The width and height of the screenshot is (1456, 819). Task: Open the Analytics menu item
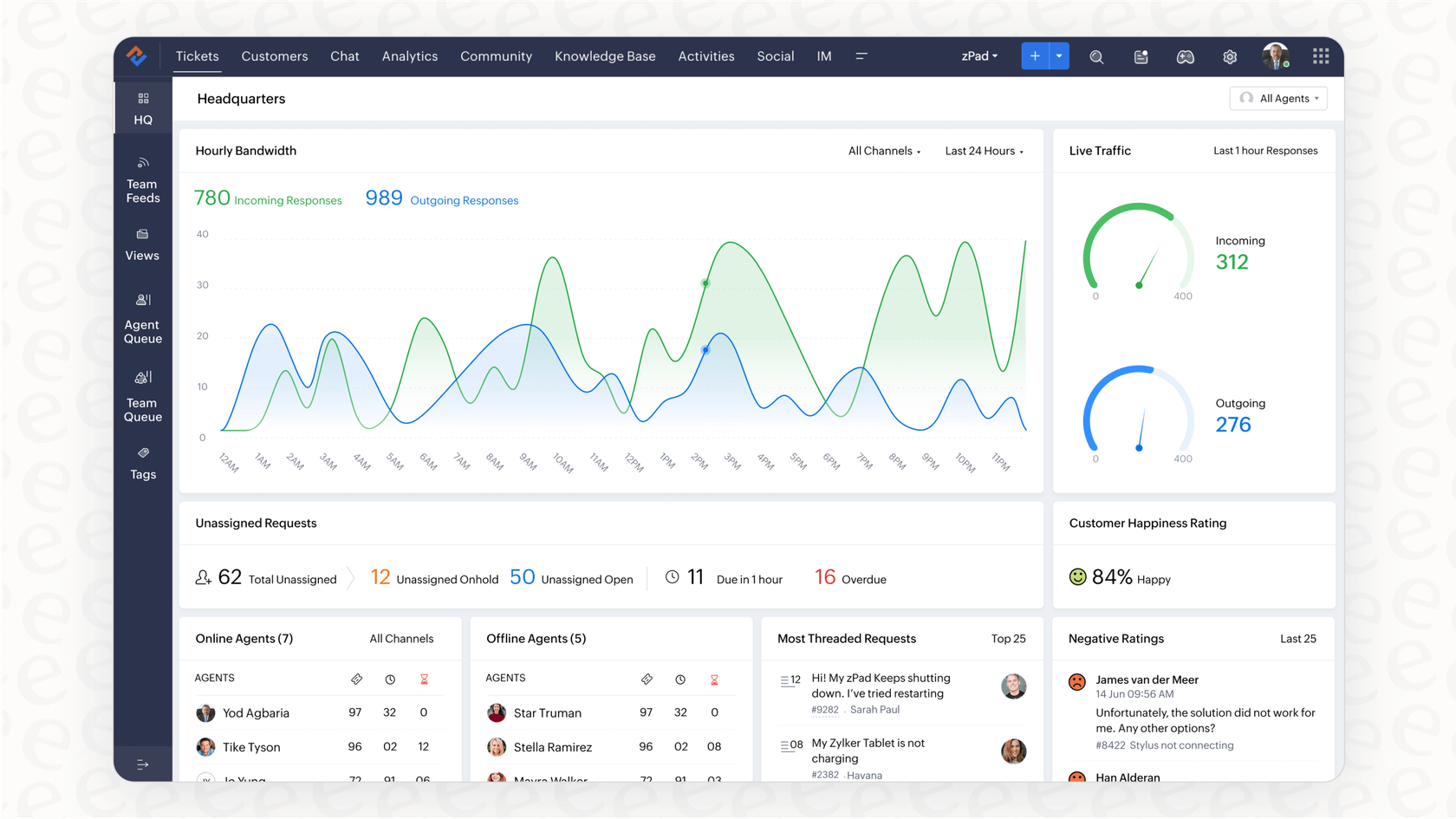(x=409, y=55)
